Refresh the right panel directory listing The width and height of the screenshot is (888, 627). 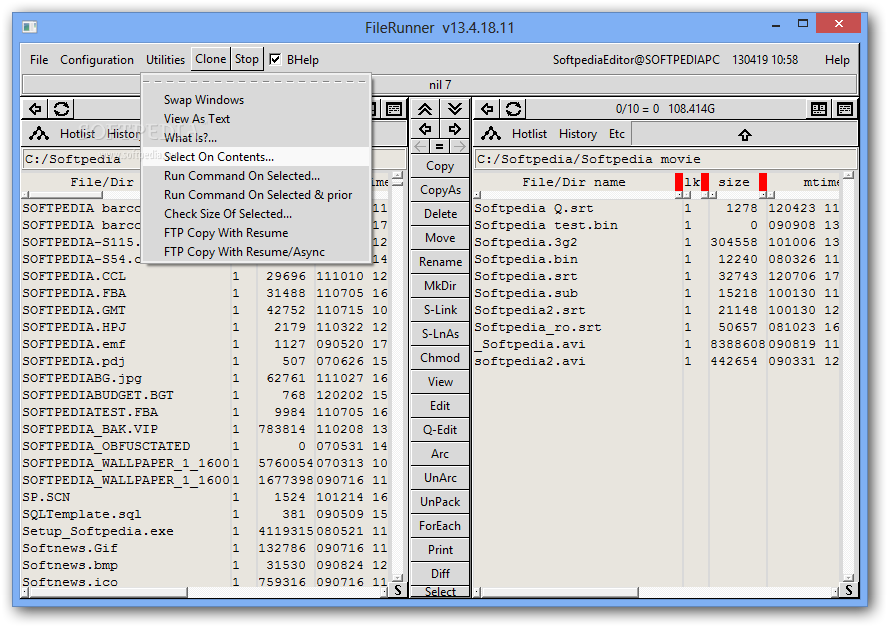tap(513, 108)
